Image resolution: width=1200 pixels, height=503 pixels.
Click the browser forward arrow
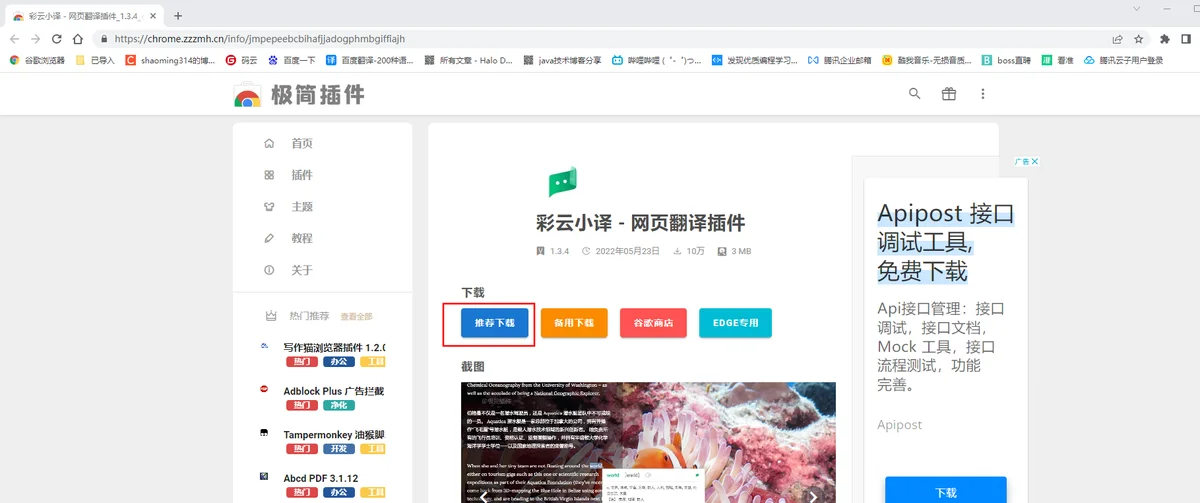(36, 39)
